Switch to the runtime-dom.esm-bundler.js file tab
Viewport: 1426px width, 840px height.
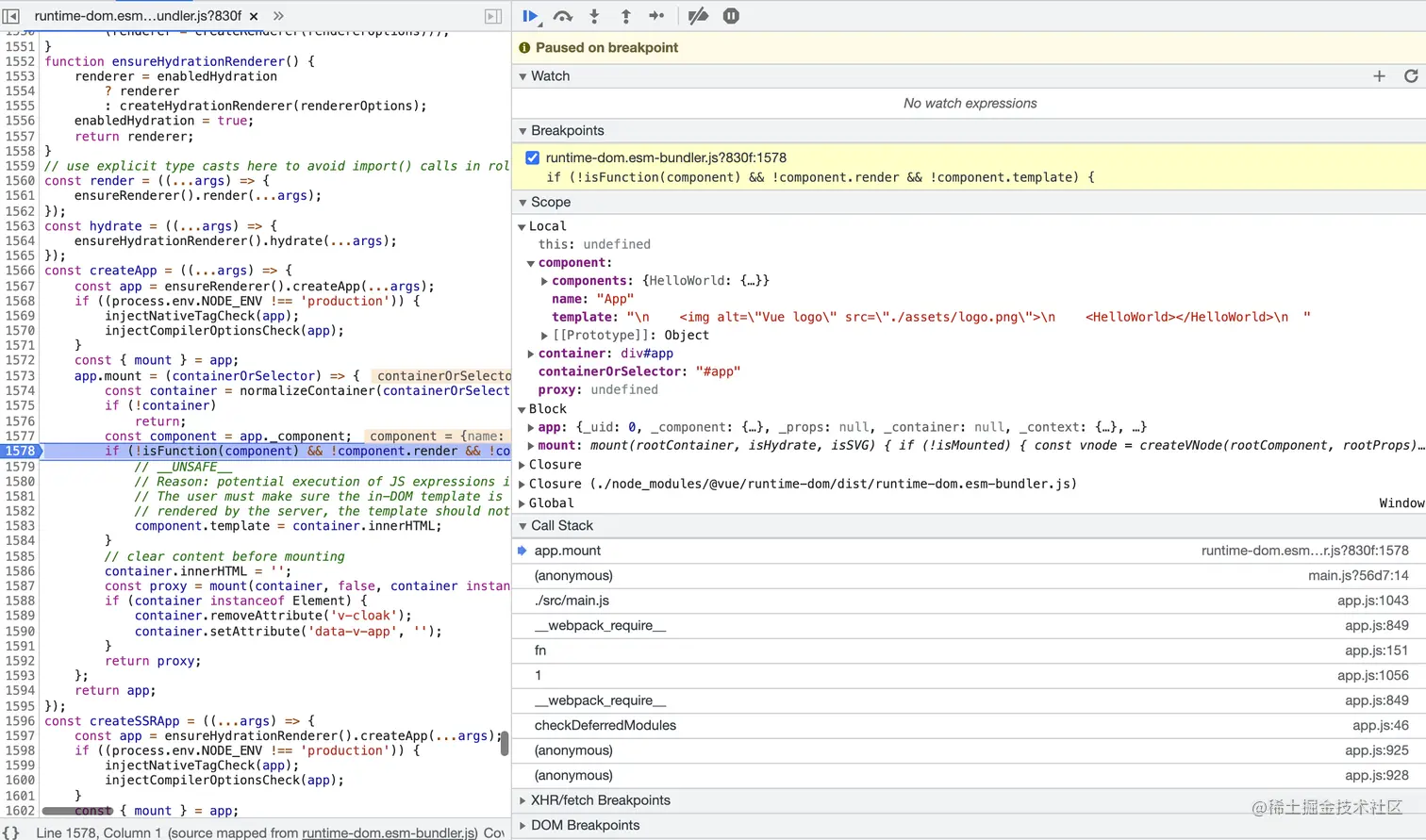click(x=138, y=16)
